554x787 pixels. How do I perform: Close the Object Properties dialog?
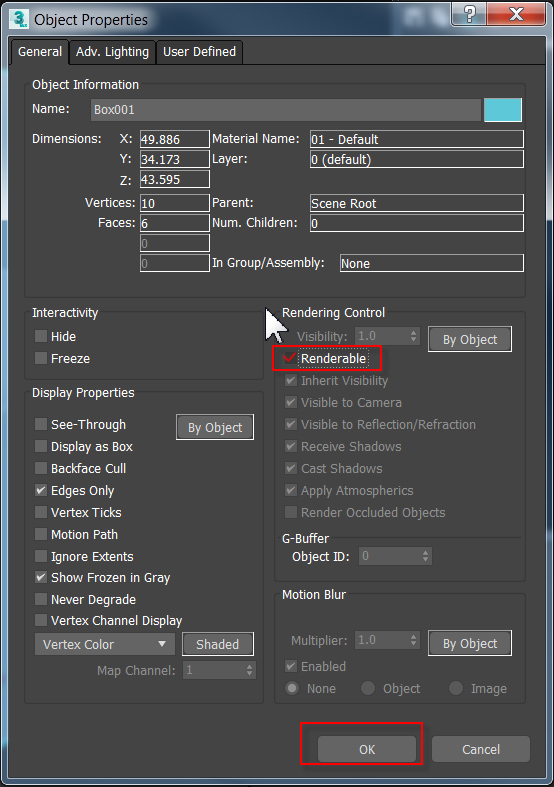click(516, 14)
